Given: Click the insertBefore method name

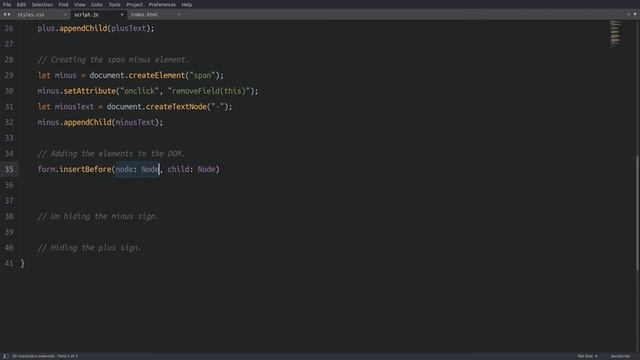Looking at the screenshot, I should (85, 169).
